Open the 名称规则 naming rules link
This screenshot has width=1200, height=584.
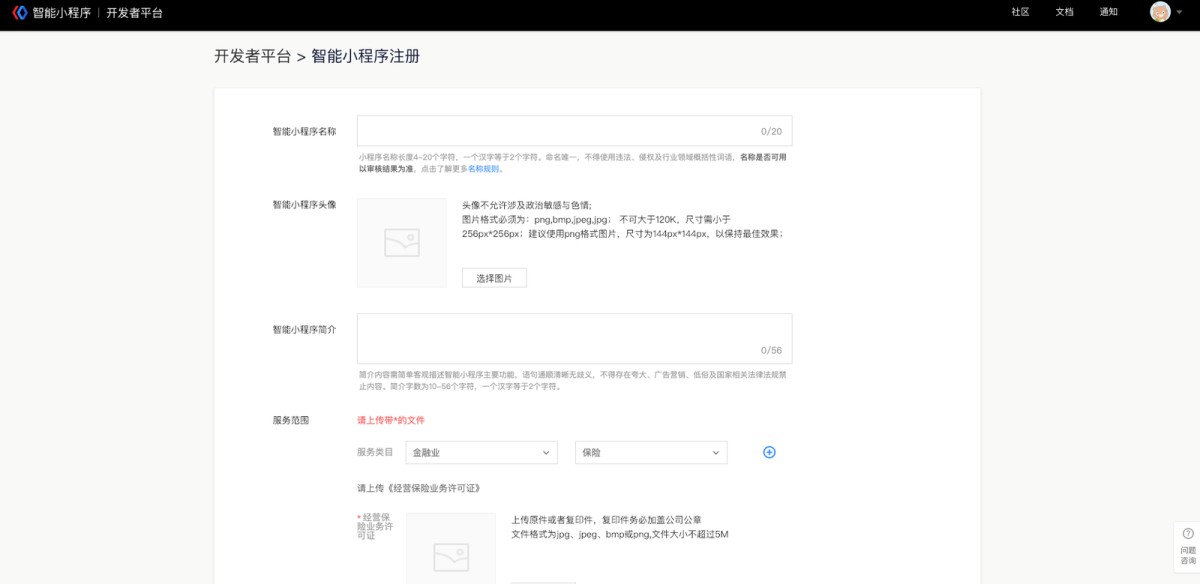(x=484, y=169)
